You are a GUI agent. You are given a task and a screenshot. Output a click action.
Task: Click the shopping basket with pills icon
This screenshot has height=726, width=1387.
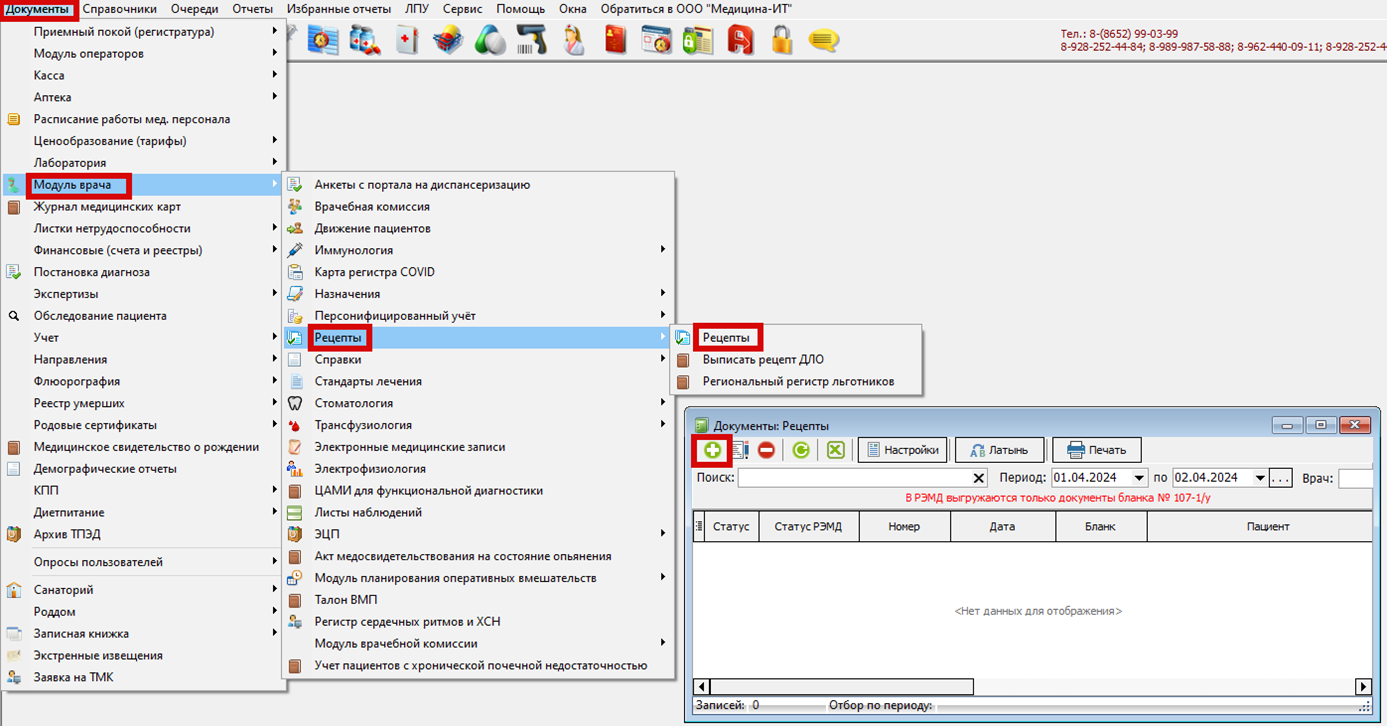[x=448, y=41]
